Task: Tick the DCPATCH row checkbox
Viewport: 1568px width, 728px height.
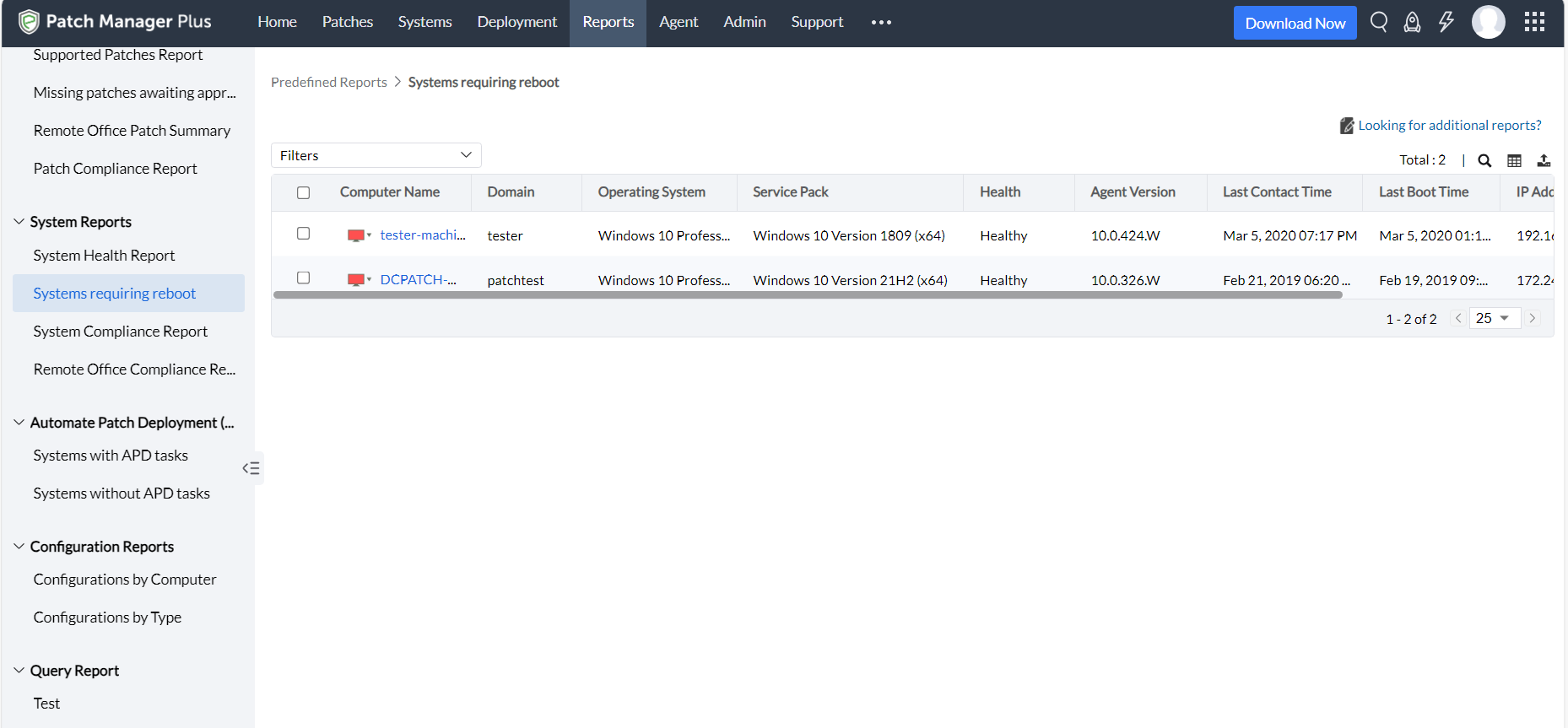Action: (x=304, y=278)
